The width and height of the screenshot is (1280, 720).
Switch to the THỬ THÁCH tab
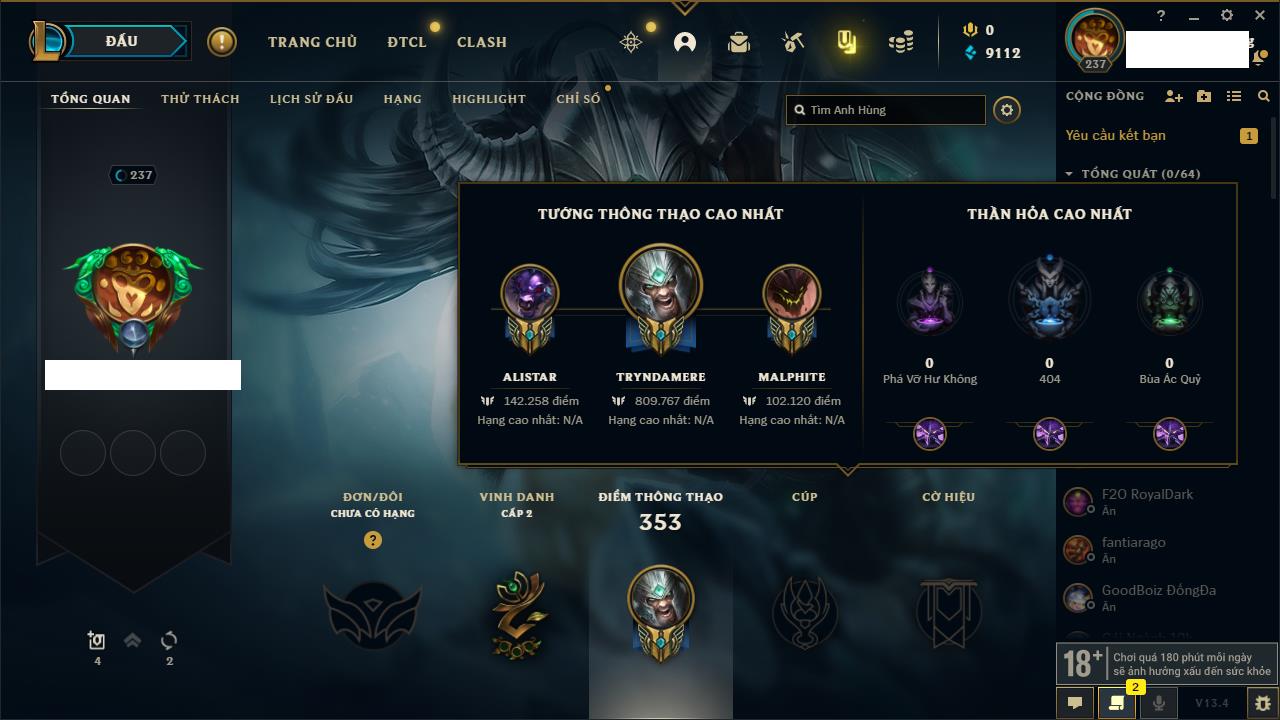(200, 99)
